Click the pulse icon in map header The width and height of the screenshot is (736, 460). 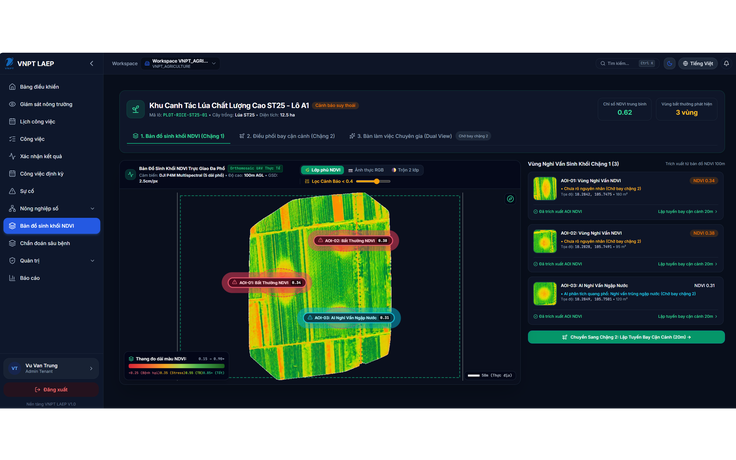click(x=130, y=175)
